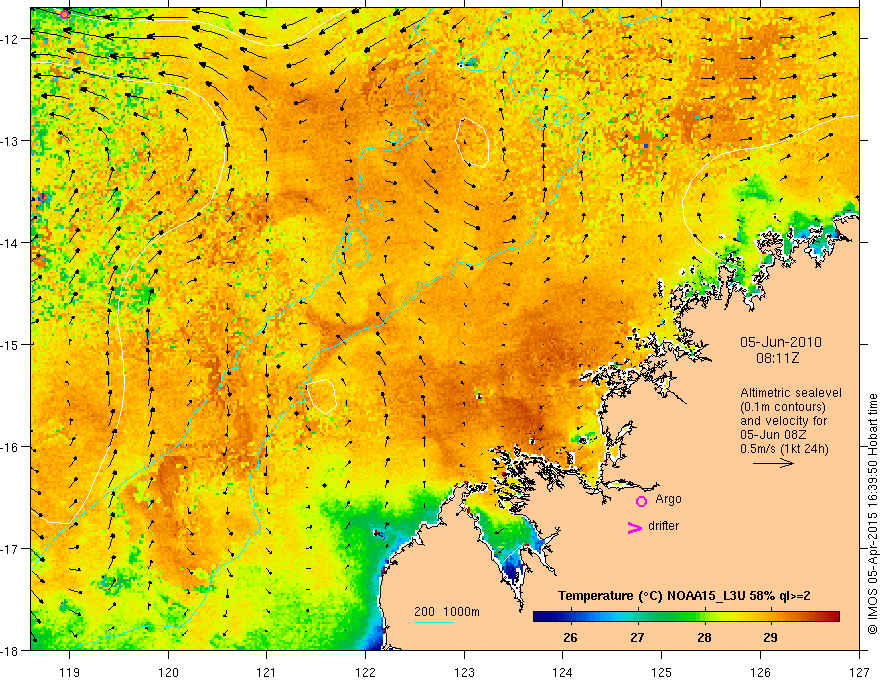Click the longitude axis label 120
Image resolution: width=880 pixels, height=680 pixels.
168,673
